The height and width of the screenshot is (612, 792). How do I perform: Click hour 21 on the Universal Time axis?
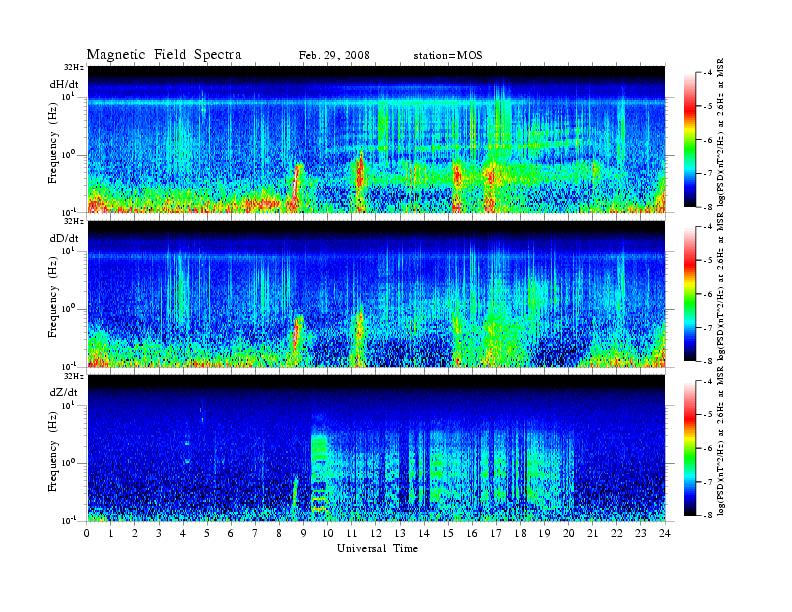(592, 533)
